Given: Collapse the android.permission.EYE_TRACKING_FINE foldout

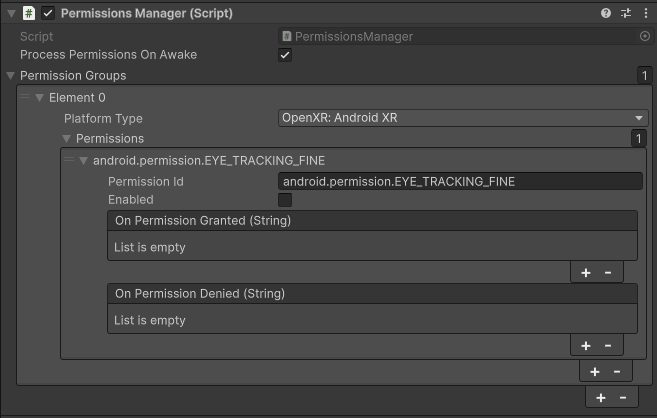Looking at the screenshot, I should tap(84, 160).
